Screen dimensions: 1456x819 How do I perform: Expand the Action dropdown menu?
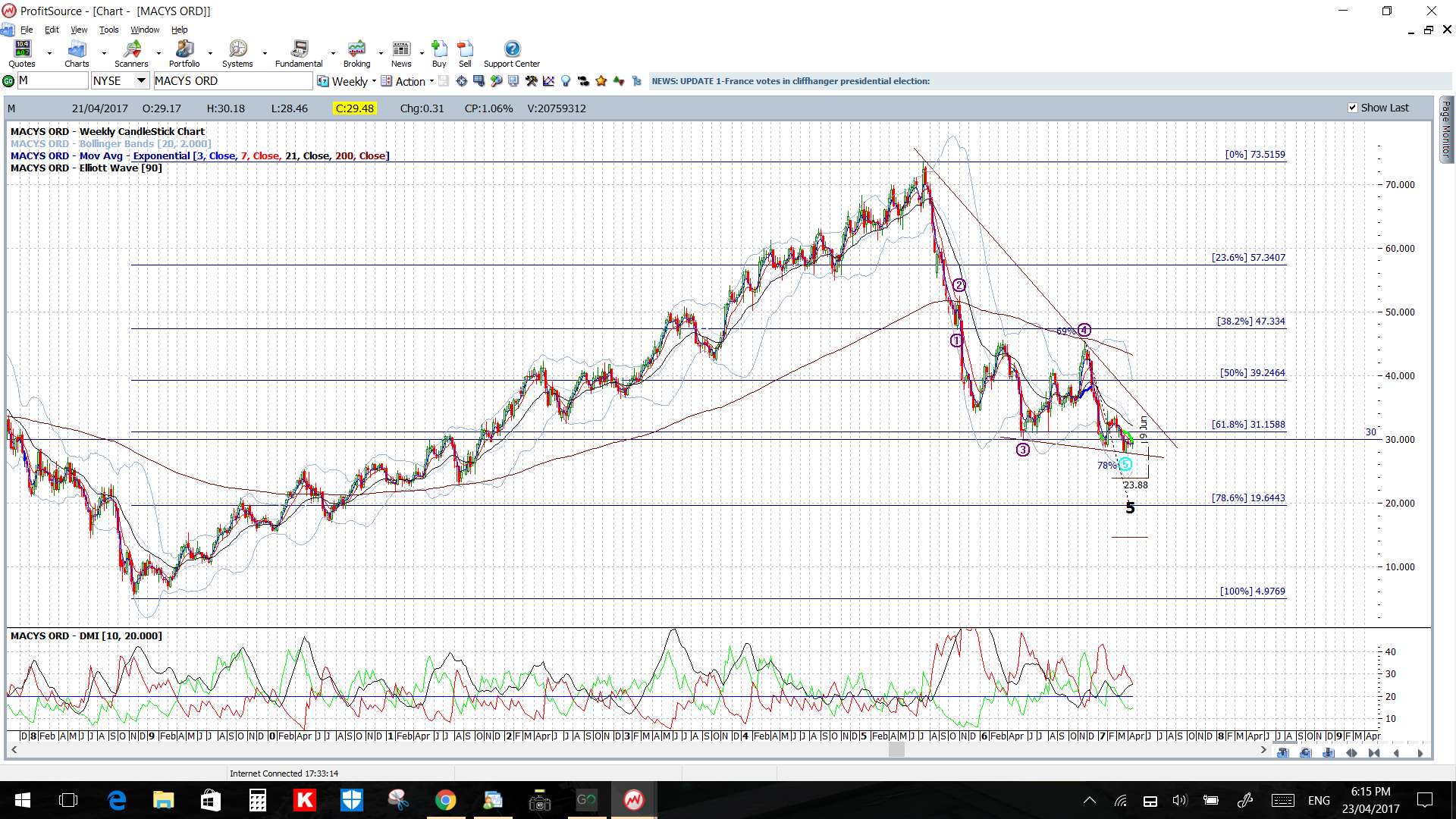[x=407, y=81]
